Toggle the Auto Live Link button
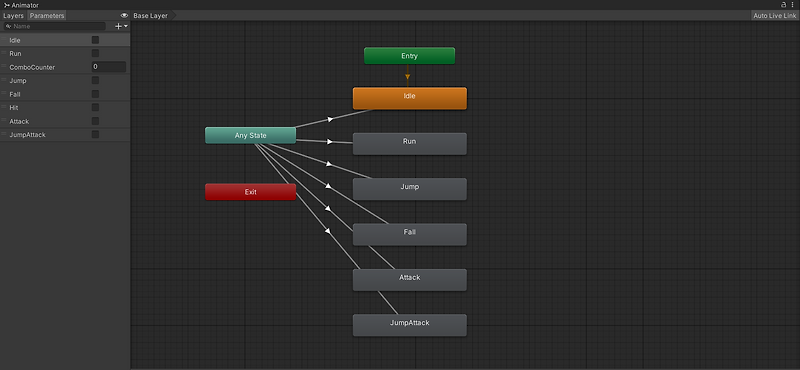Image resolution: width=800 pixels, height=370 pixels. [x=774, y=16]
